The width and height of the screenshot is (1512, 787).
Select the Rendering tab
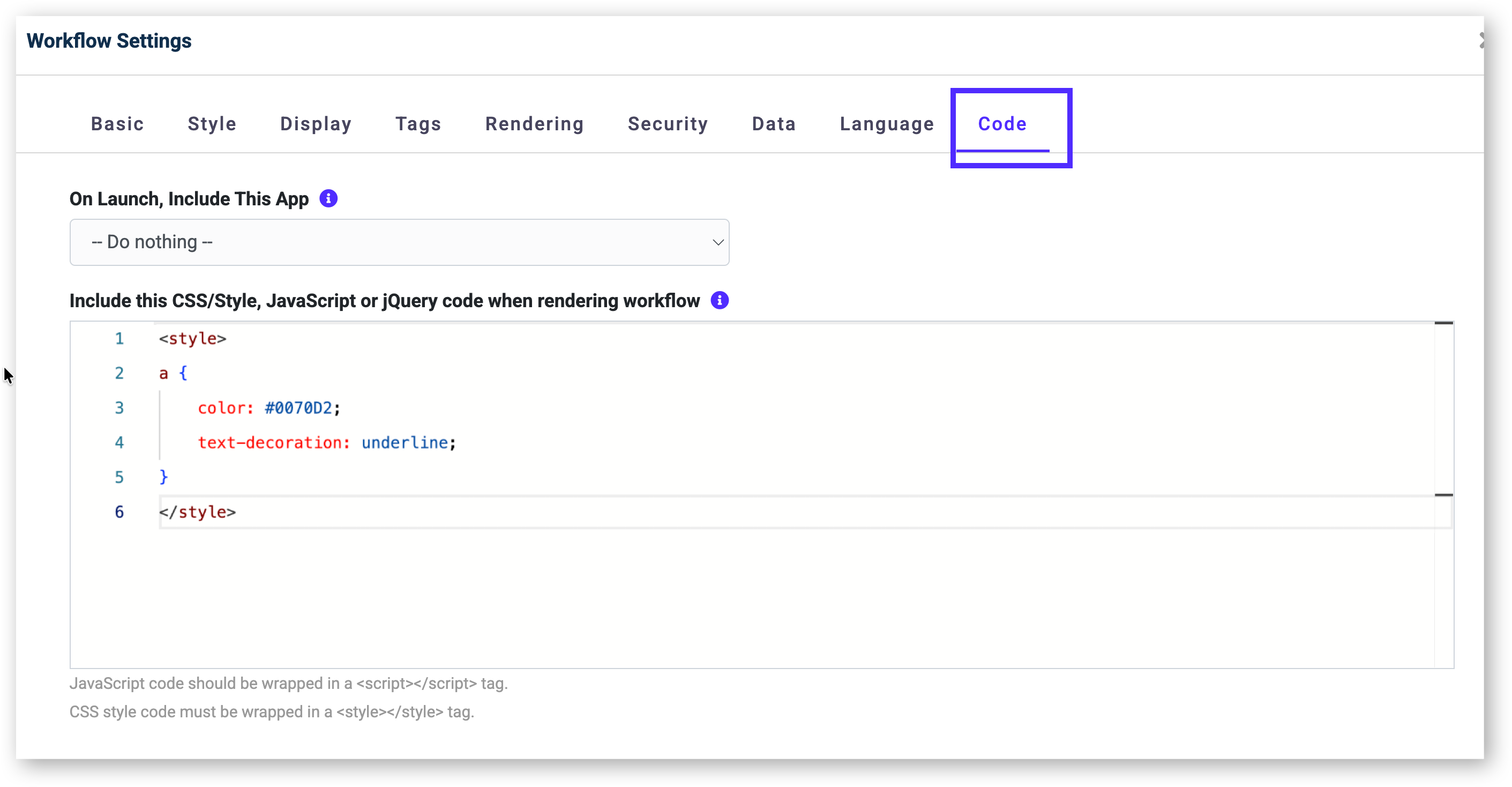click(534, 124)
